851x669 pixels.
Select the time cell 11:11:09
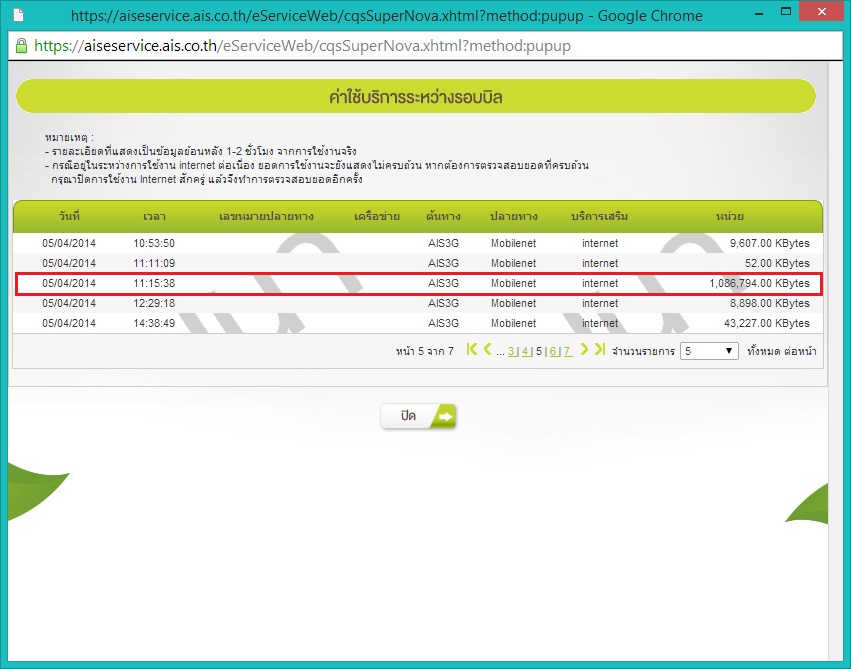[154, 263]
